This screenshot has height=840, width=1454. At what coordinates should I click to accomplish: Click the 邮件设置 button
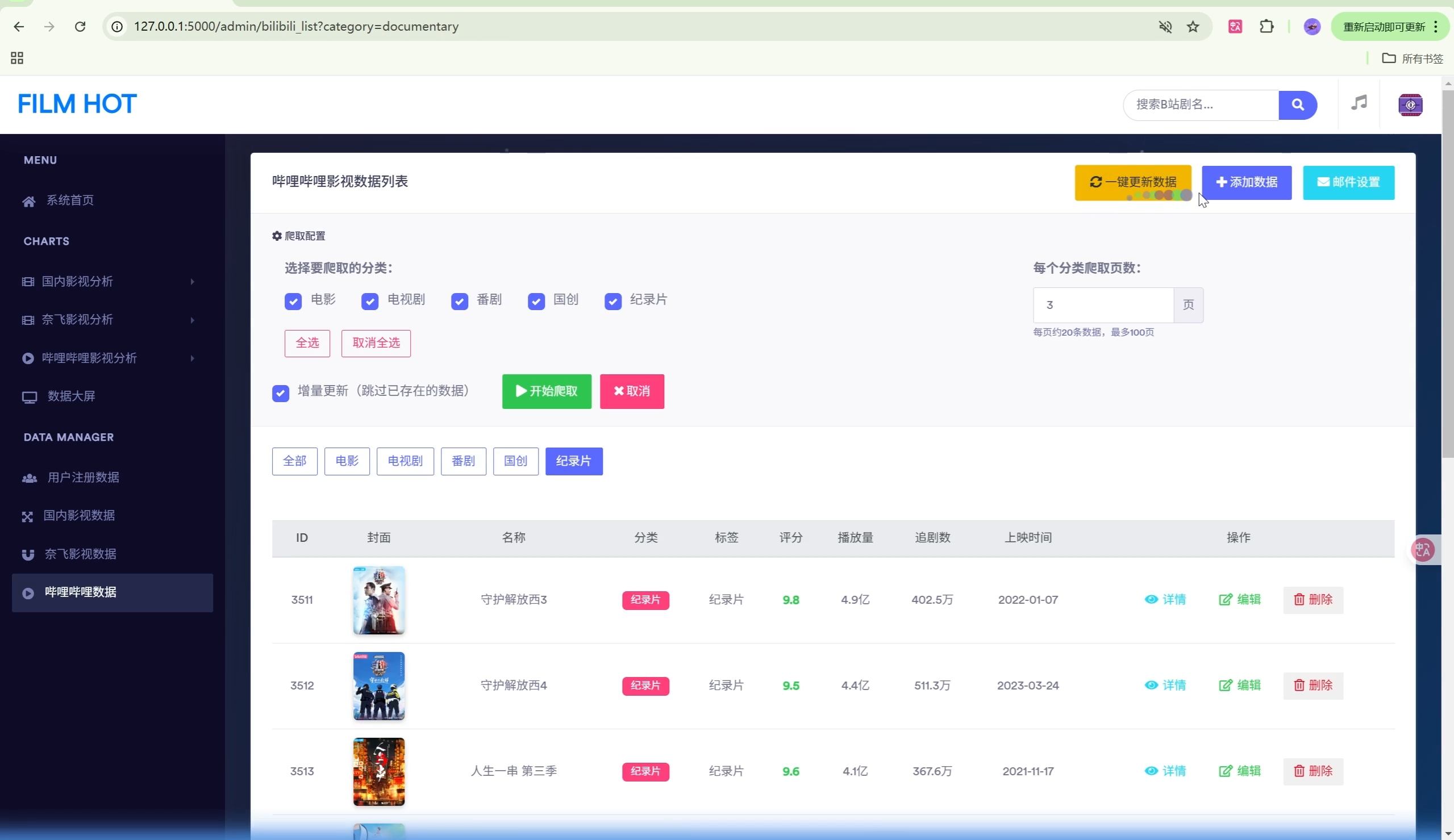click(x=1348, y=183)
